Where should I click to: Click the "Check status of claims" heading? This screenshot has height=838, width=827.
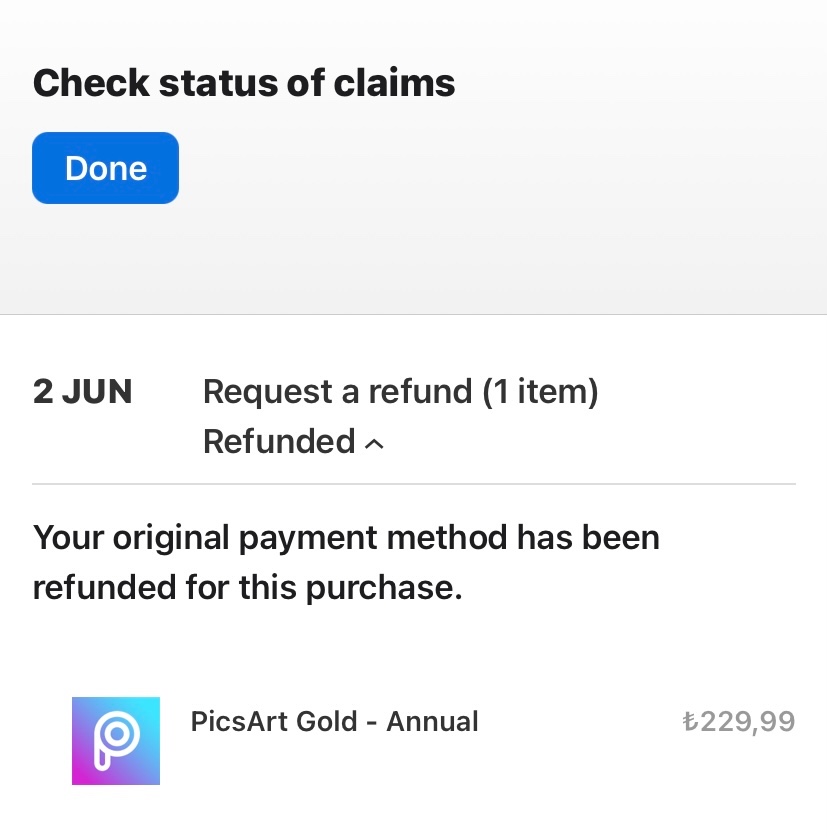pos(244,82)
